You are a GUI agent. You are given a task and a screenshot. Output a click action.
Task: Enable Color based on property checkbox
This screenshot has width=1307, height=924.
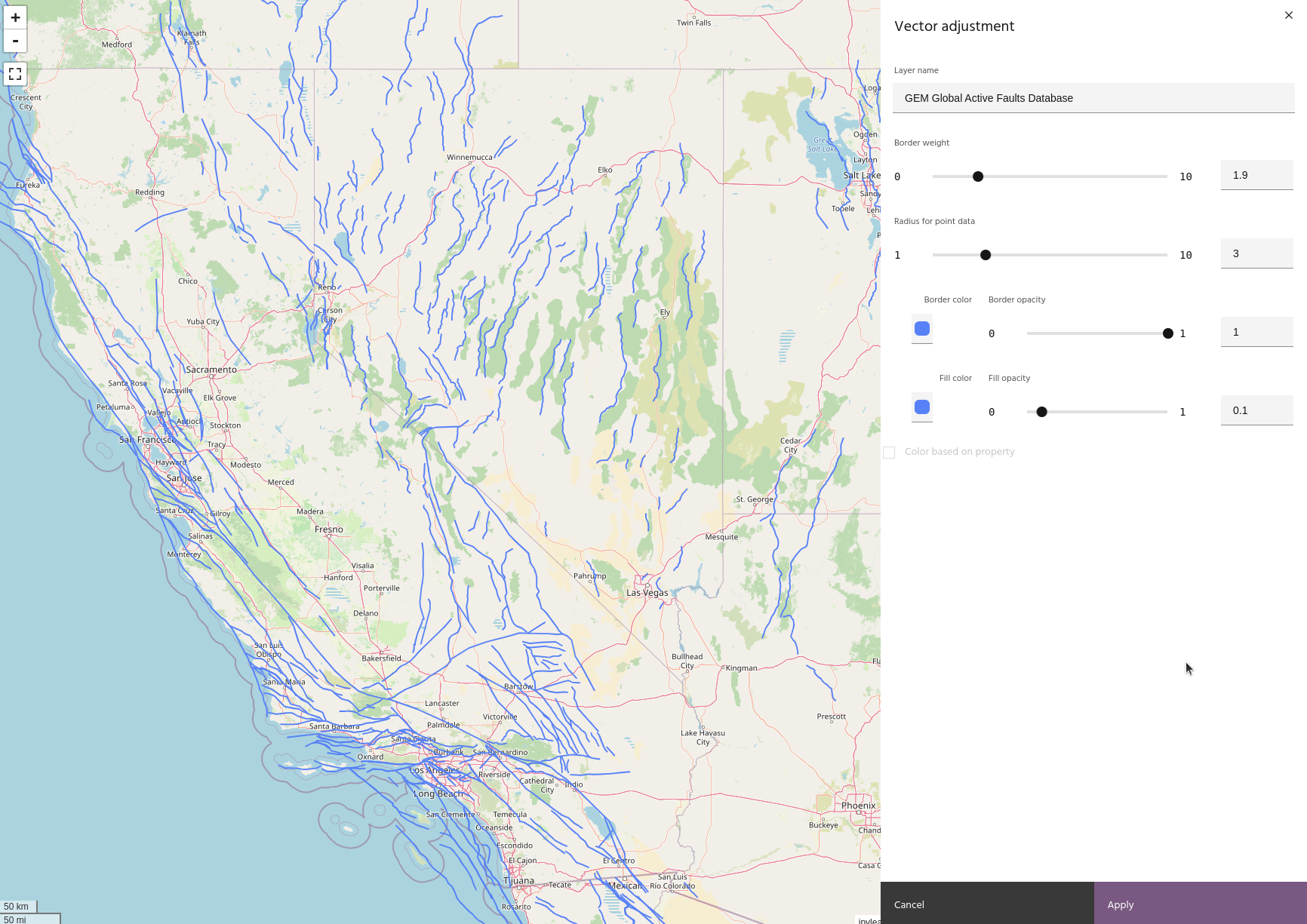click(889, 453)
